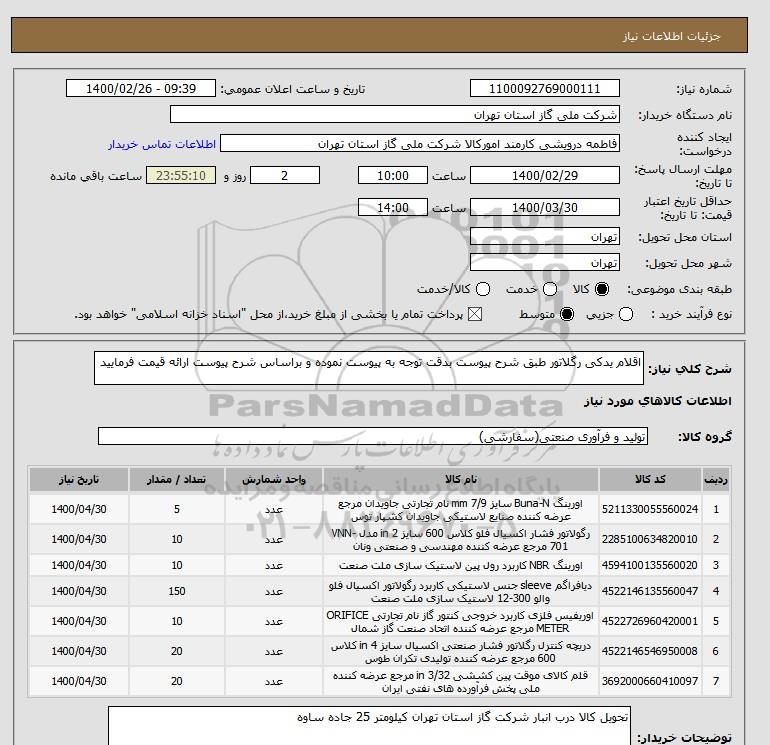Click the کد کالا column header
Screen dimensions: 770x745
point(650,480)
